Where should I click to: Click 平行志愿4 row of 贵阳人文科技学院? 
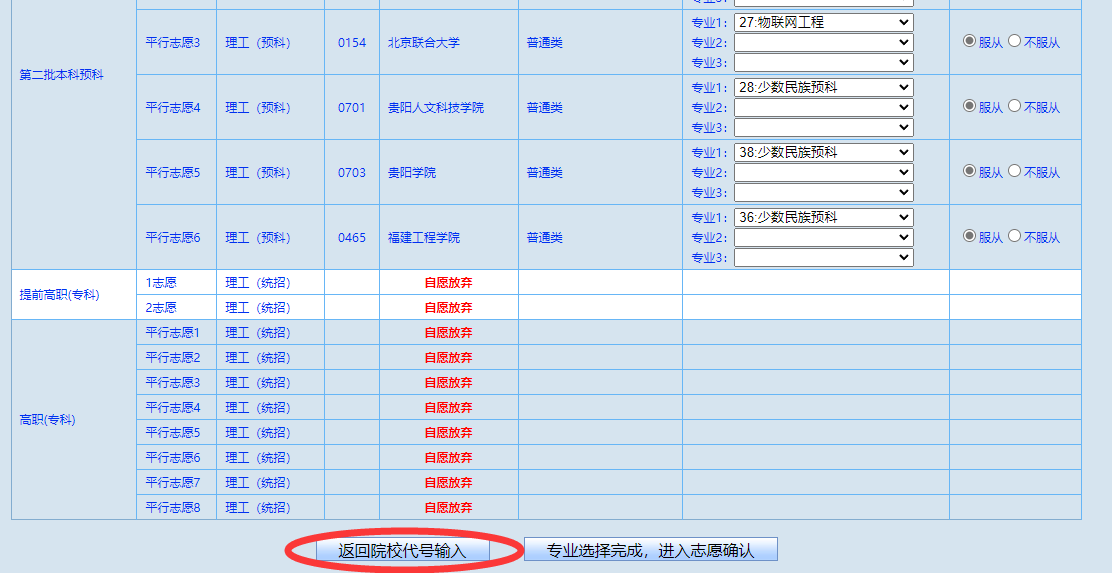[x=173, y=108]
